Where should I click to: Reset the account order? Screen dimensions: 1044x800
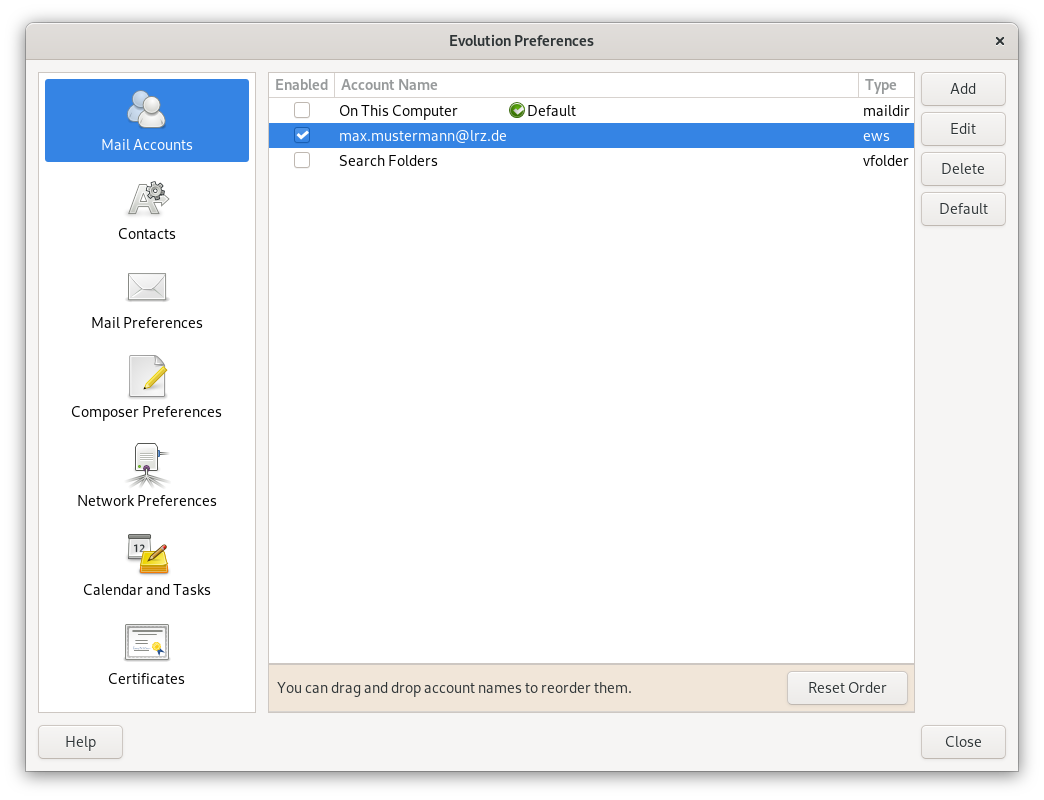click(847, 688)
